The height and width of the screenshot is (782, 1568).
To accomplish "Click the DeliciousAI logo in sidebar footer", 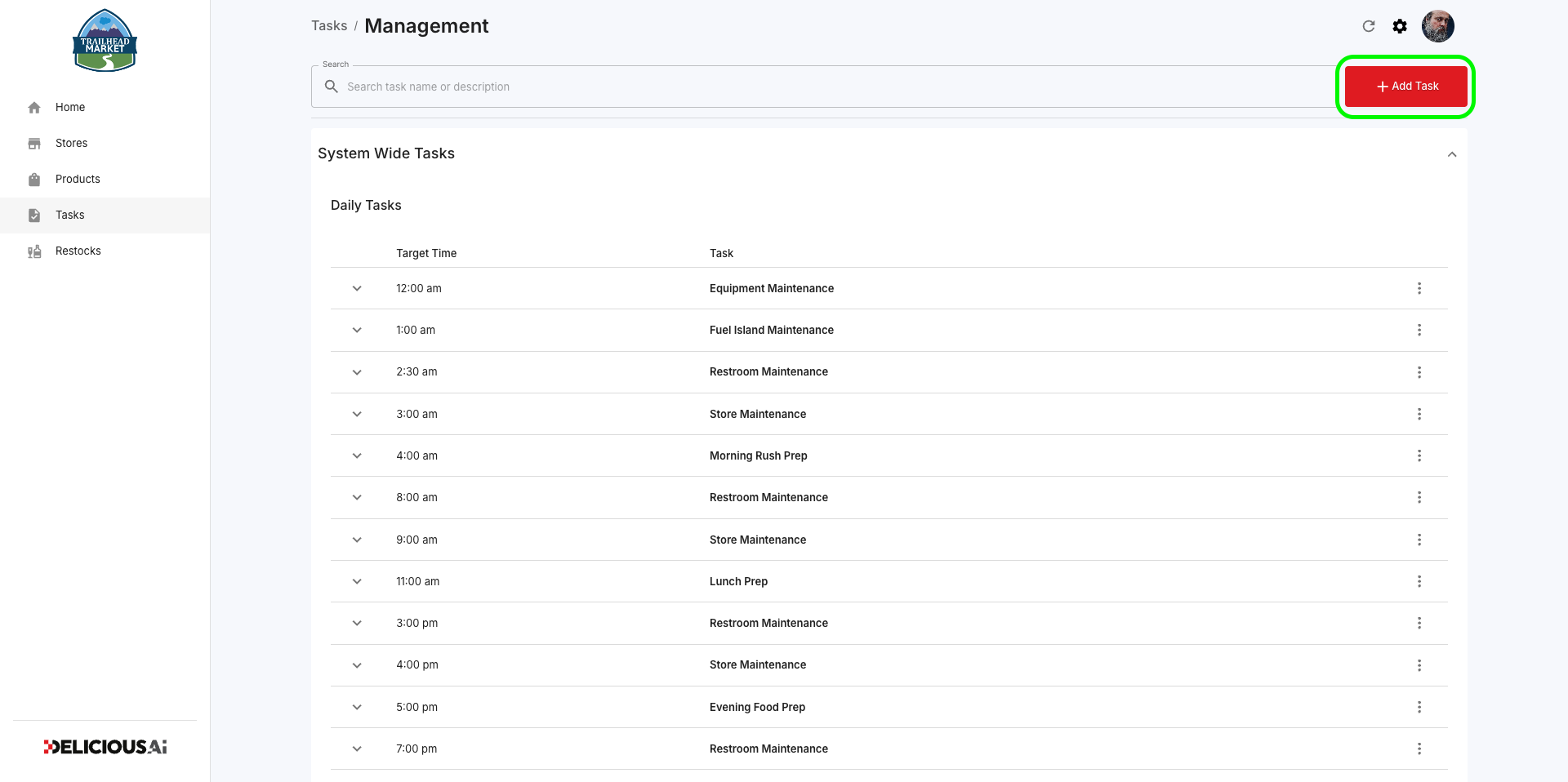I will pos(105,747).
